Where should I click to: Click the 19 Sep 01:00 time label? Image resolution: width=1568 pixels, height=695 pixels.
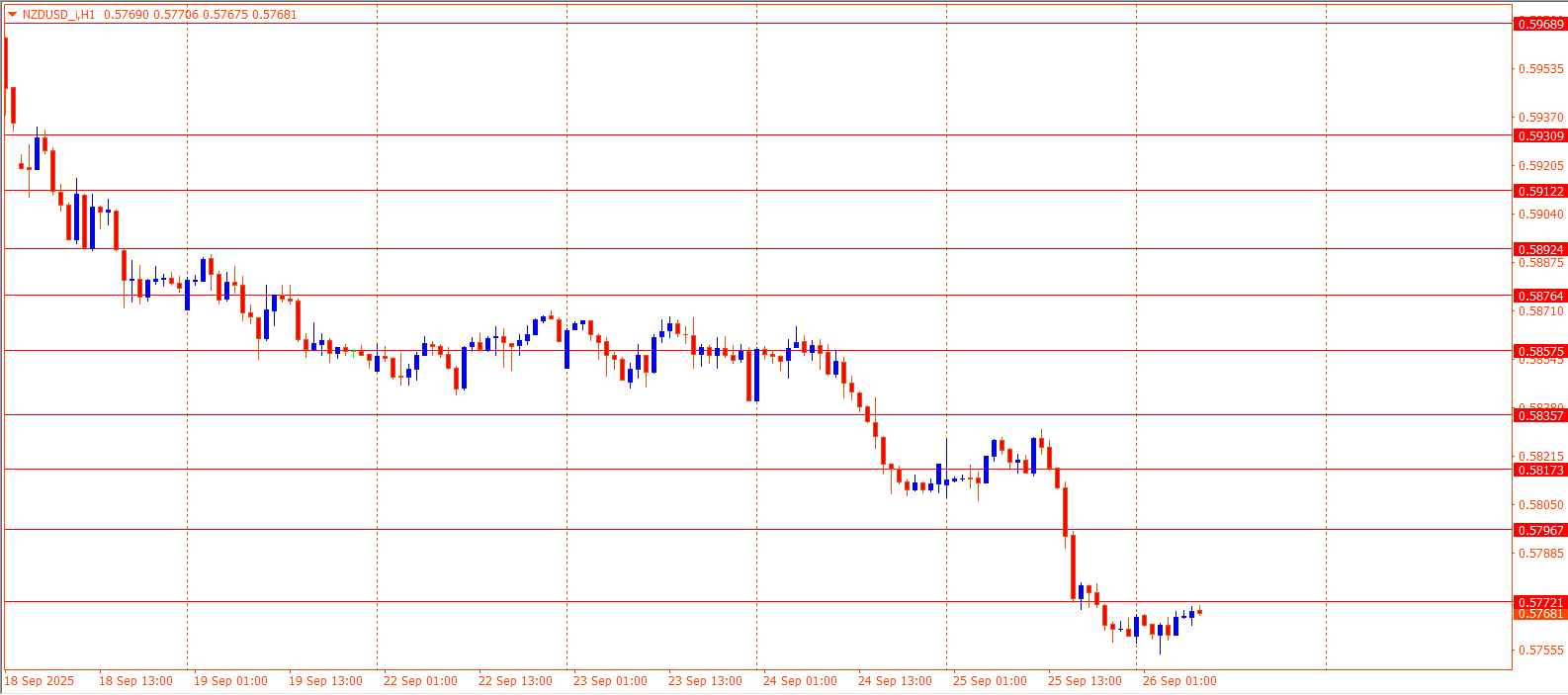tap(230, 681)
